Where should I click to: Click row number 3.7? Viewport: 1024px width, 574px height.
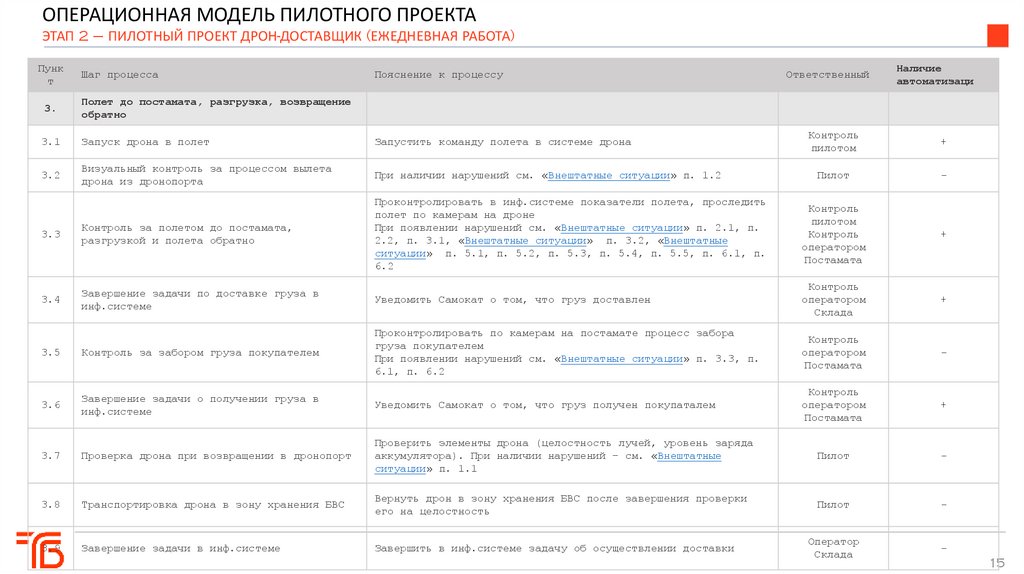50,456
